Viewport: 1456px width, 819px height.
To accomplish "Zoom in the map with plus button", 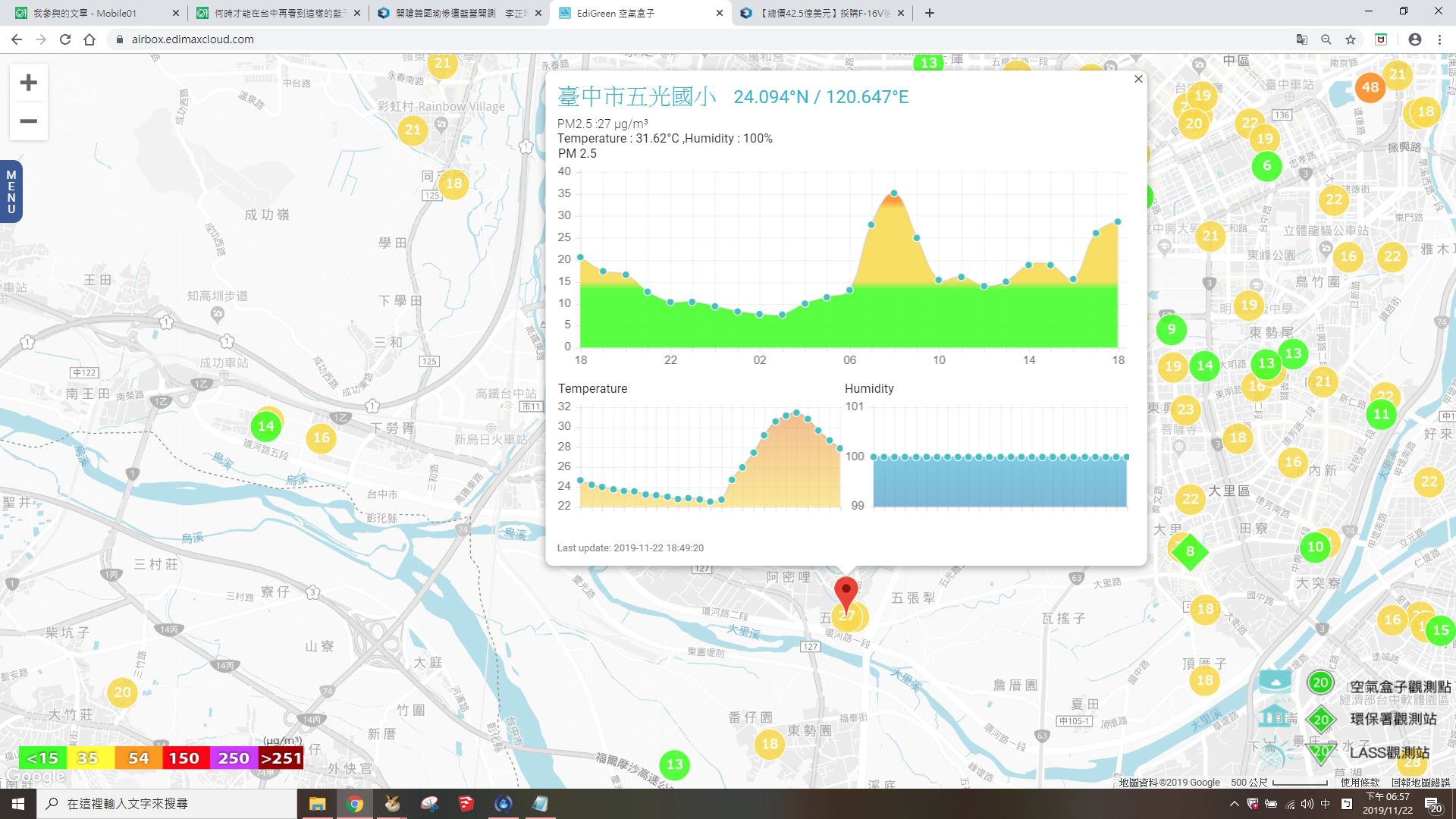I will coord(28,83).
